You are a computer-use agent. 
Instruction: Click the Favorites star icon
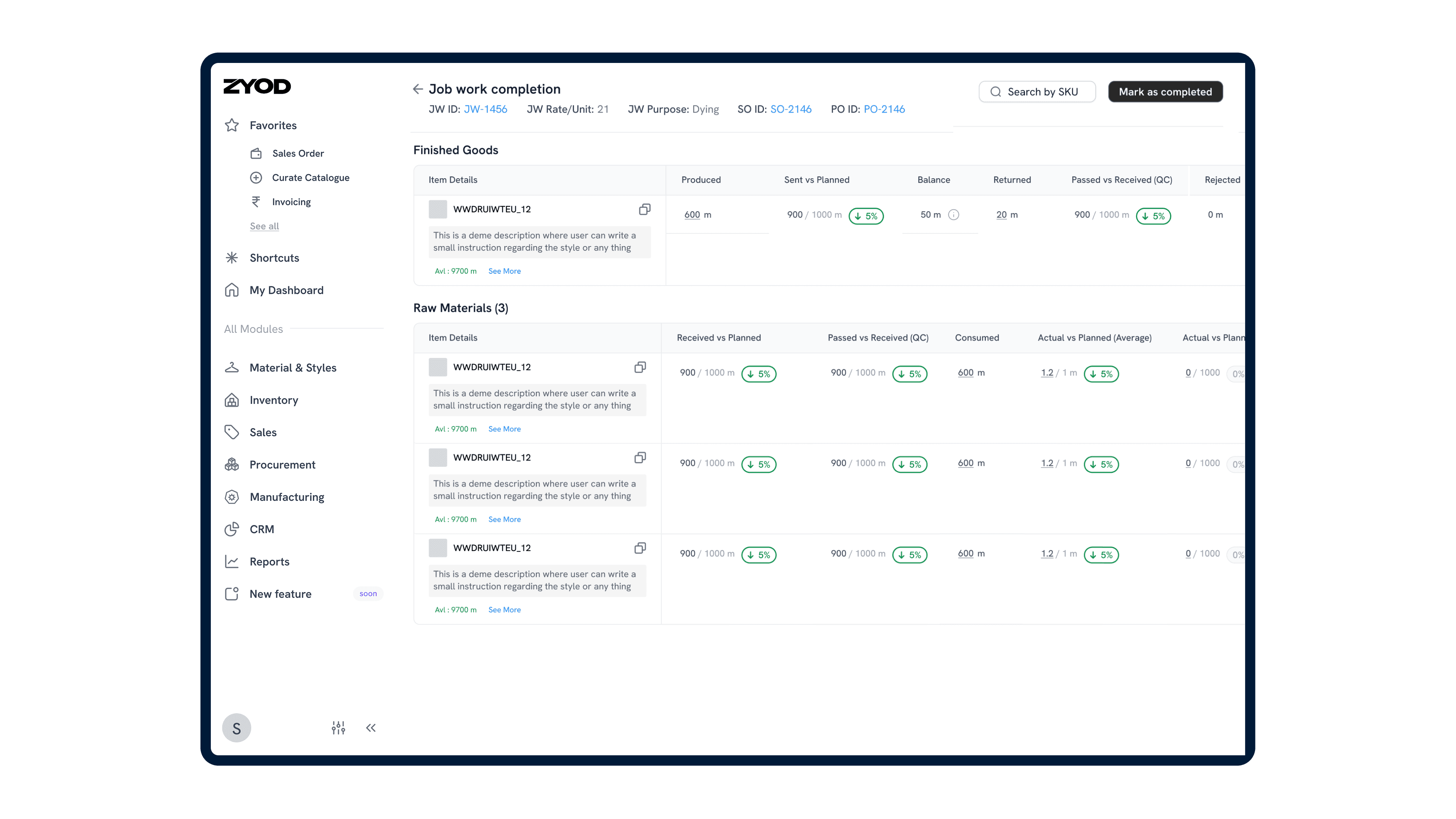tap(232, 126)
